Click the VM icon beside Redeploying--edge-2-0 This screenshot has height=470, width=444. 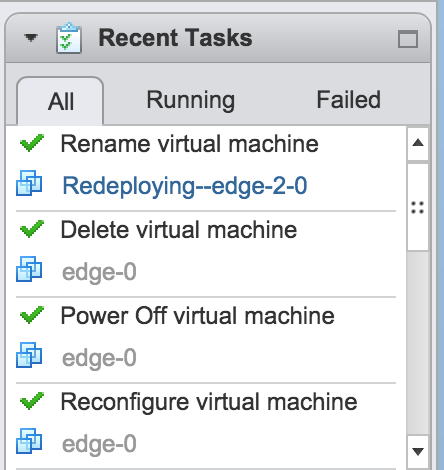click(29, 183)
